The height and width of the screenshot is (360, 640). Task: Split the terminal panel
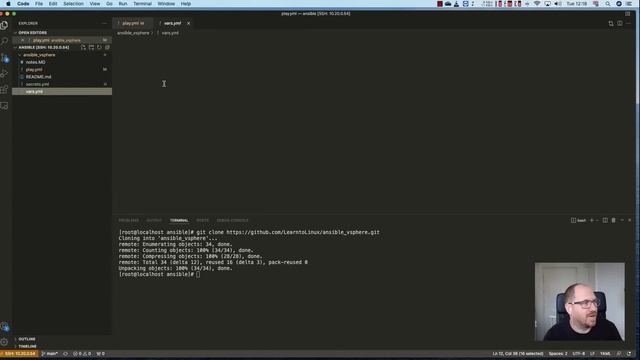click(605, 220)
